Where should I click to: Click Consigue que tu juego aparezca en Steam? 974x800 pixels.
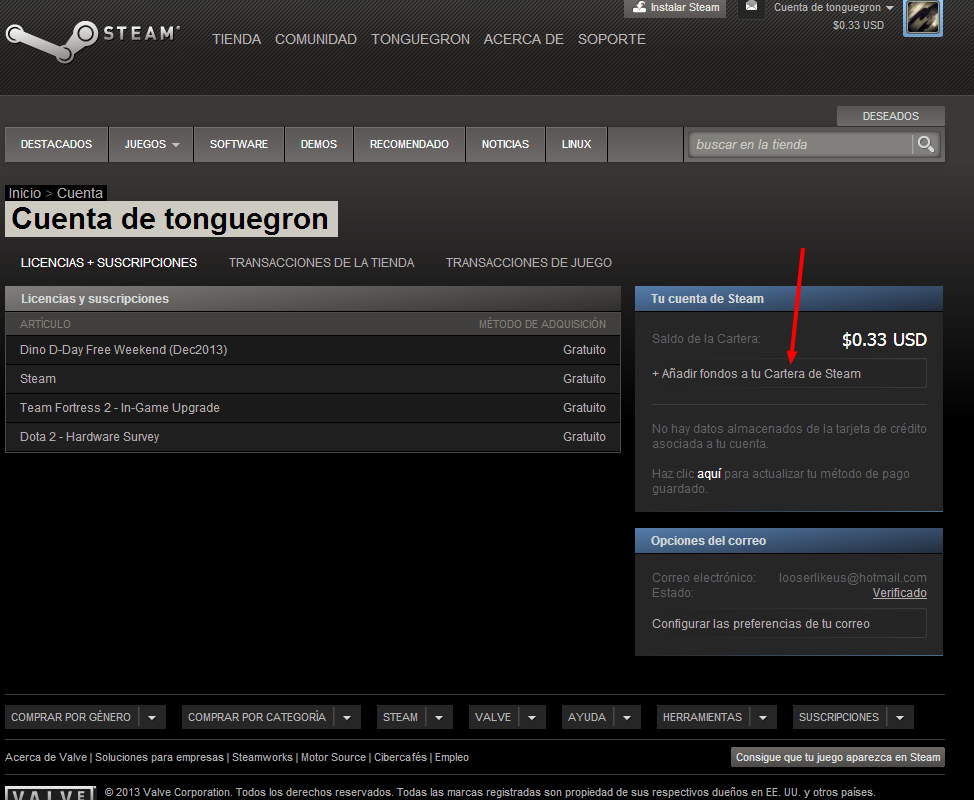(x=838, y=757)
